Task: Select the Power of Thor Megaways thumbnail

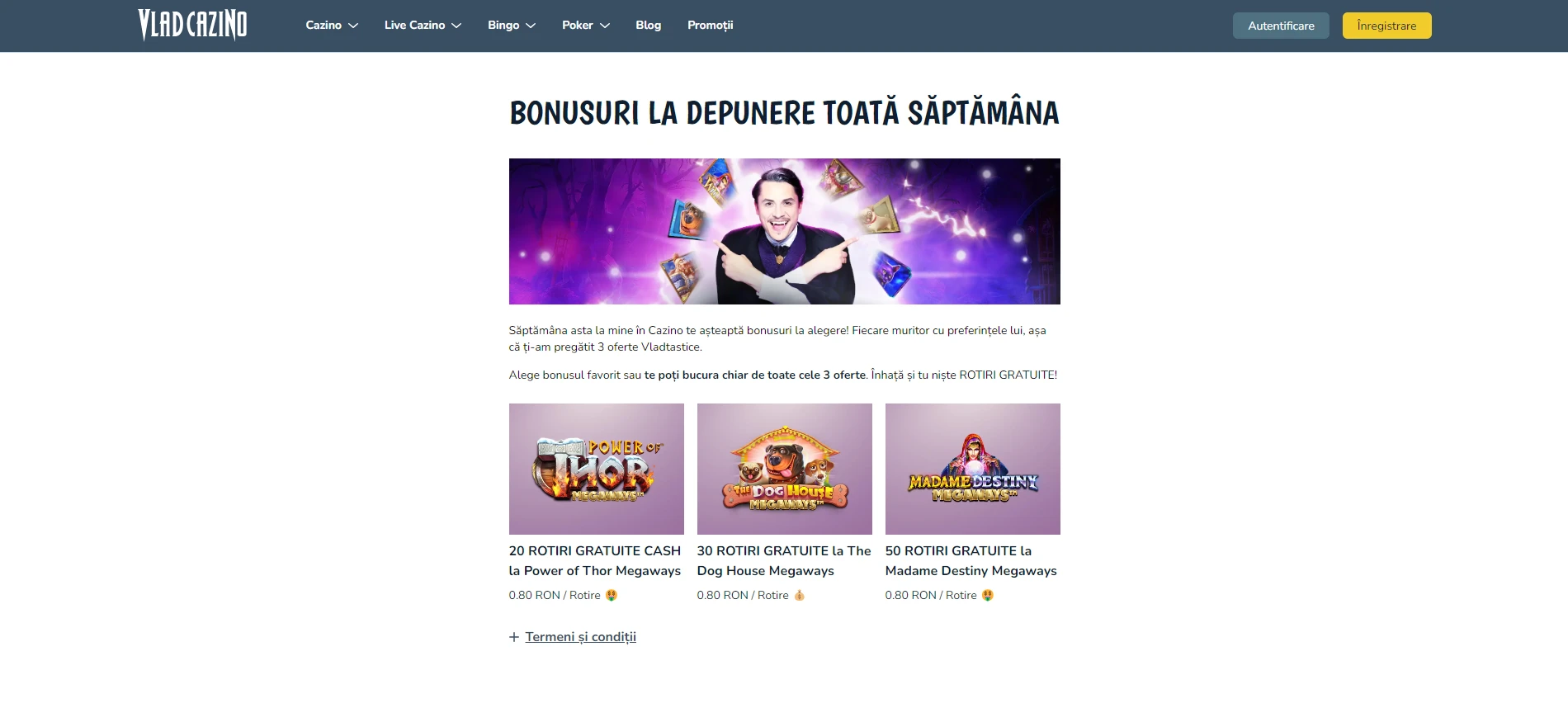Action: tap(597, 469)
